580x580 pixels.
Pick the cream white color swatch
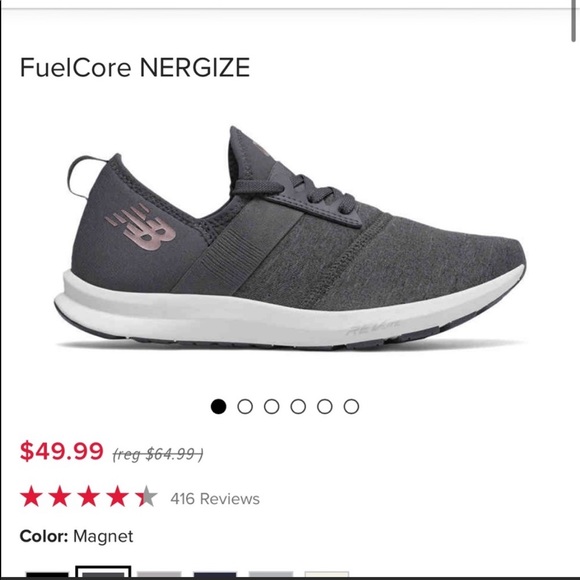pyautogui.click(x=327, y=574)
